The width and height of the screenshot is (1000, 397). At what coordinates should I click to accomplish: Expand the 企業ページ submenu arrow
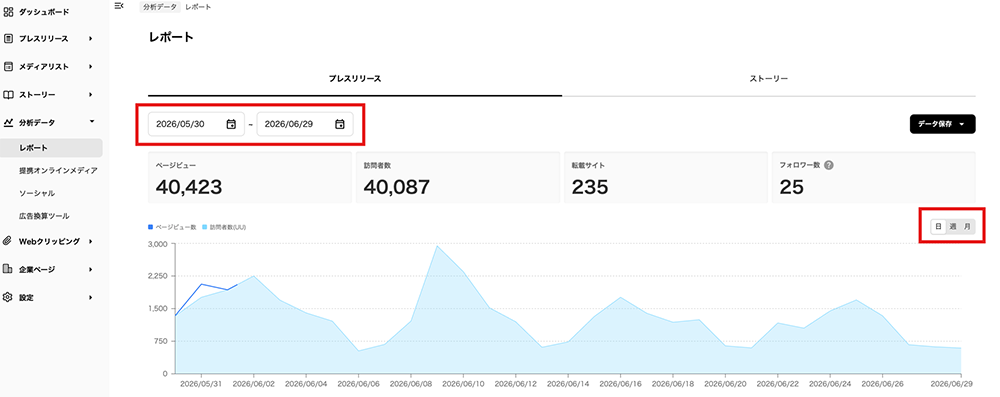click(91, 269)
